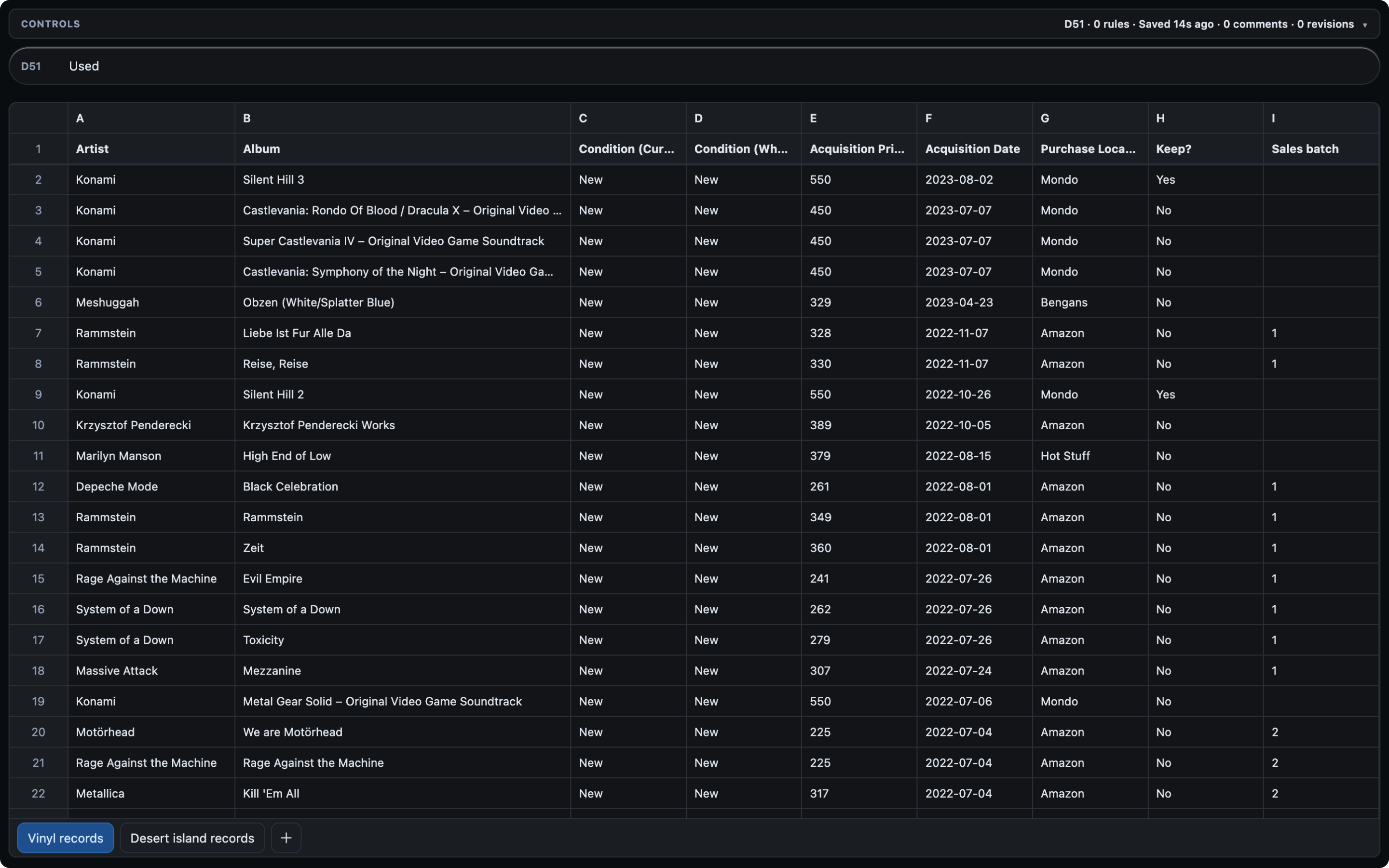The width and height of the screenshot is (1389, 868).
Task: Click the Sales batch header cell
Action: 1321,149
